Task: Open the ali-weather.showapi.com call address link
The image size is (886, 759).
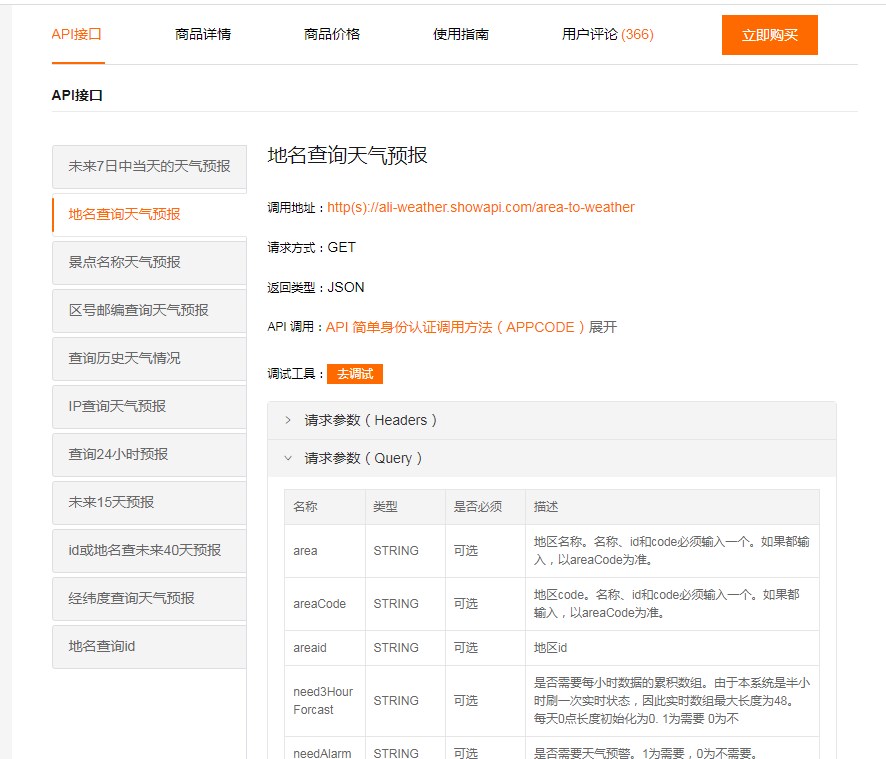Action: pos(480,207)
